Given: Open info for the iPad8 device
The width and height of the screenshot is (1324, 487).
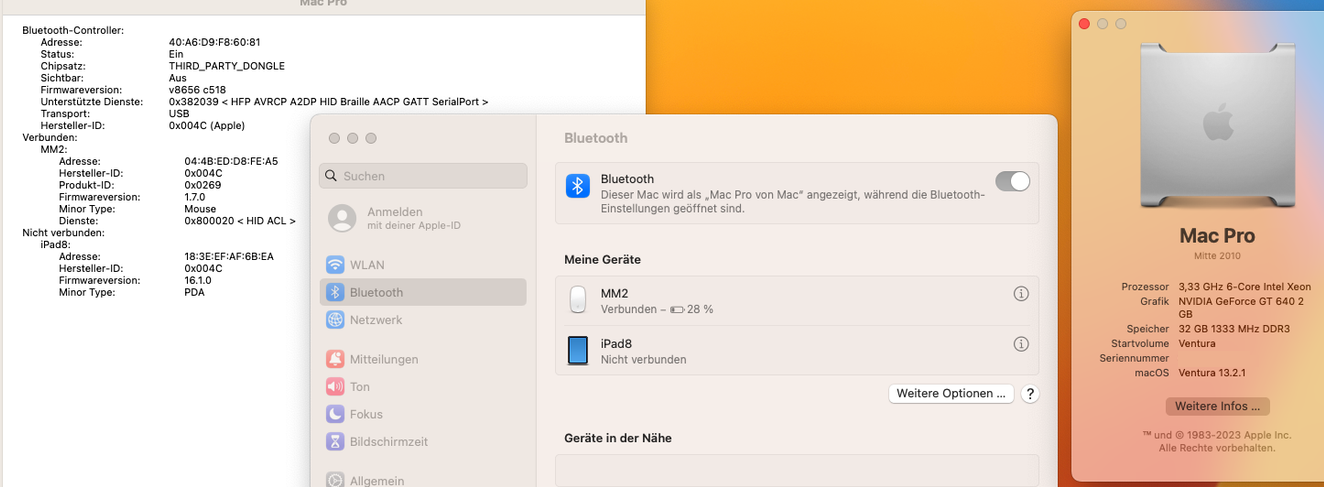Looking at the screenshot, I should click(x=1021, y=344).
